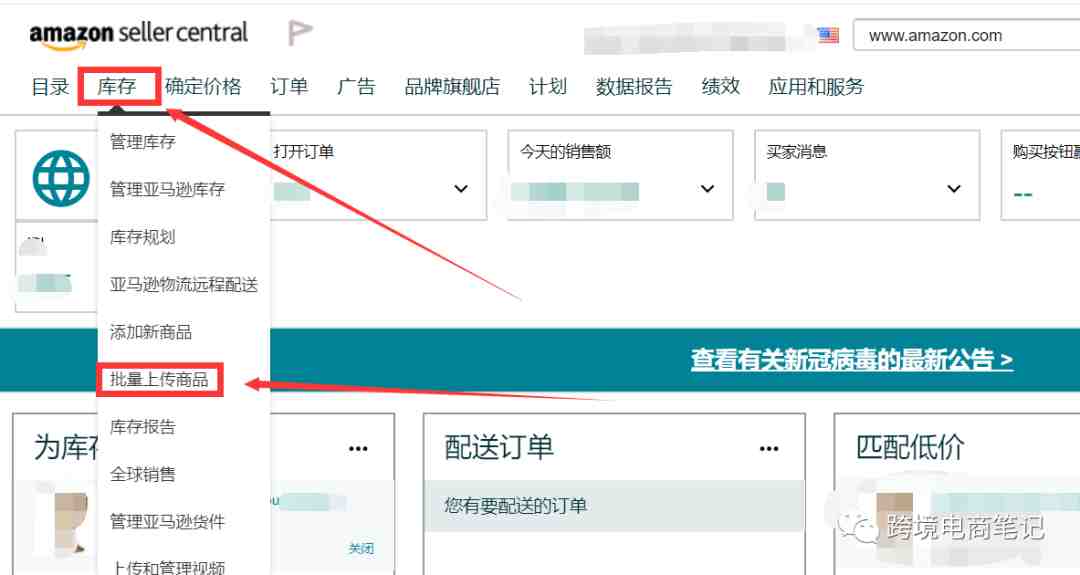Click the 您有要配送的订单 row
The image size is (1080, 575).
615,506
